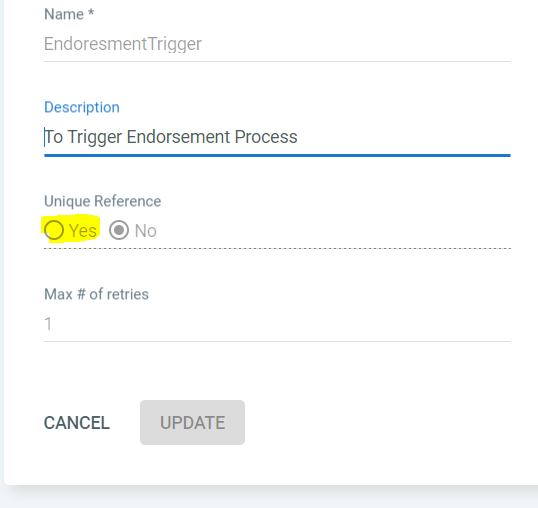
Task: Click the highlighted Yes label text
Action: coord(83,231)
